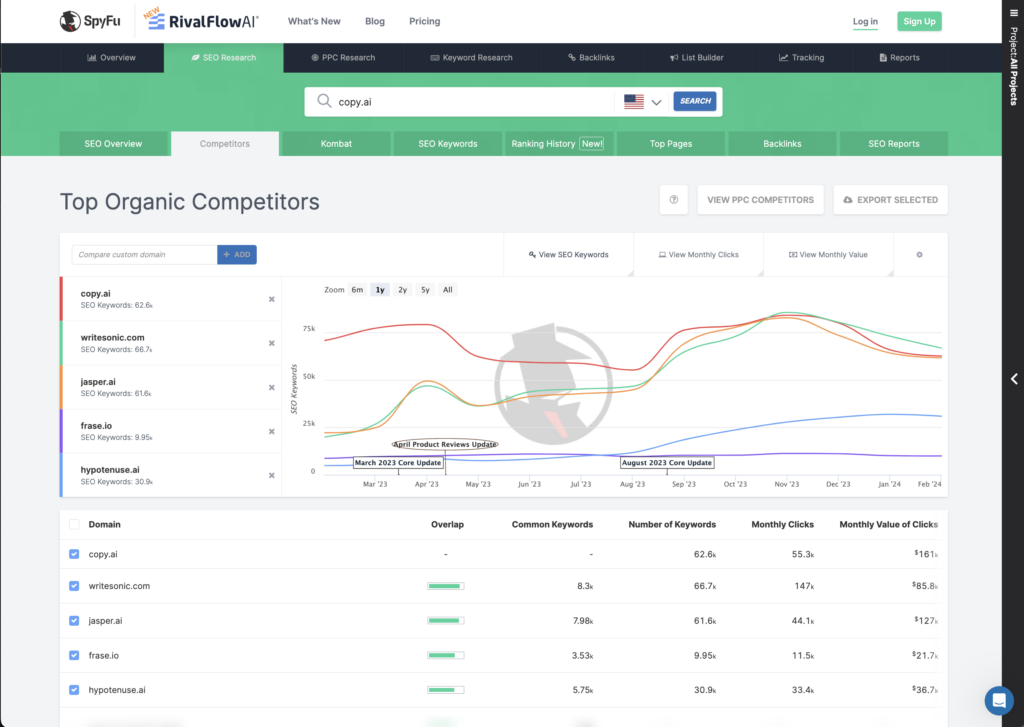Open the What's New link

[x=314, y=21]
